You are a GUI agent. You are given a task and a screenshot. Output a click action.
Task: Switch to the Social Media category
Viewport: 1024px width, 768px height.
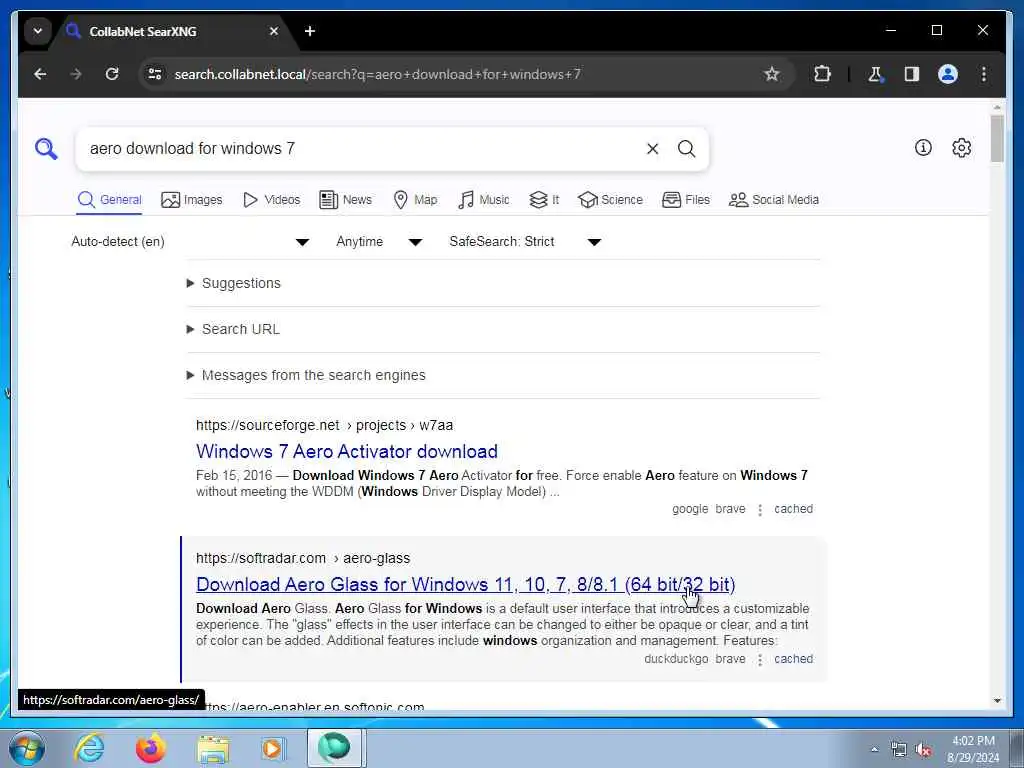pos(774,200)
